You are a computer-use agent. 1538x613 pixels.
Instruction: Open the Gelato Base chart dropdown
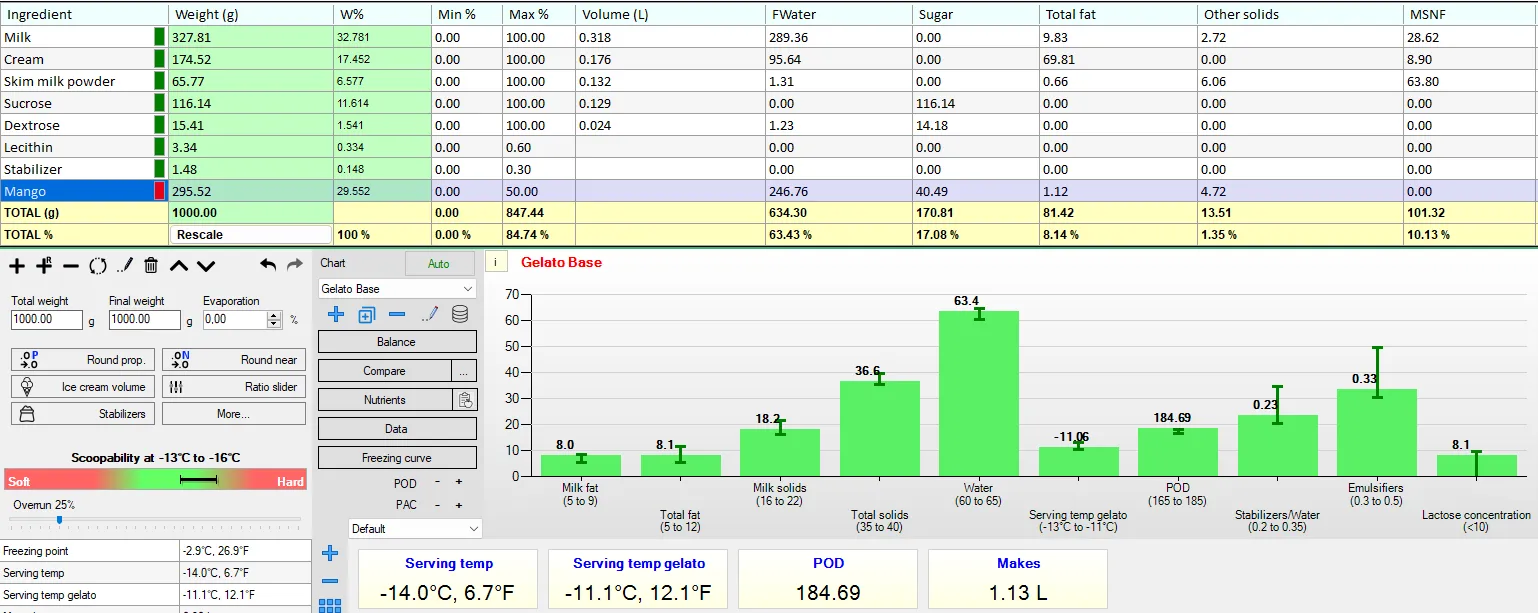click(x=397, y=288)
